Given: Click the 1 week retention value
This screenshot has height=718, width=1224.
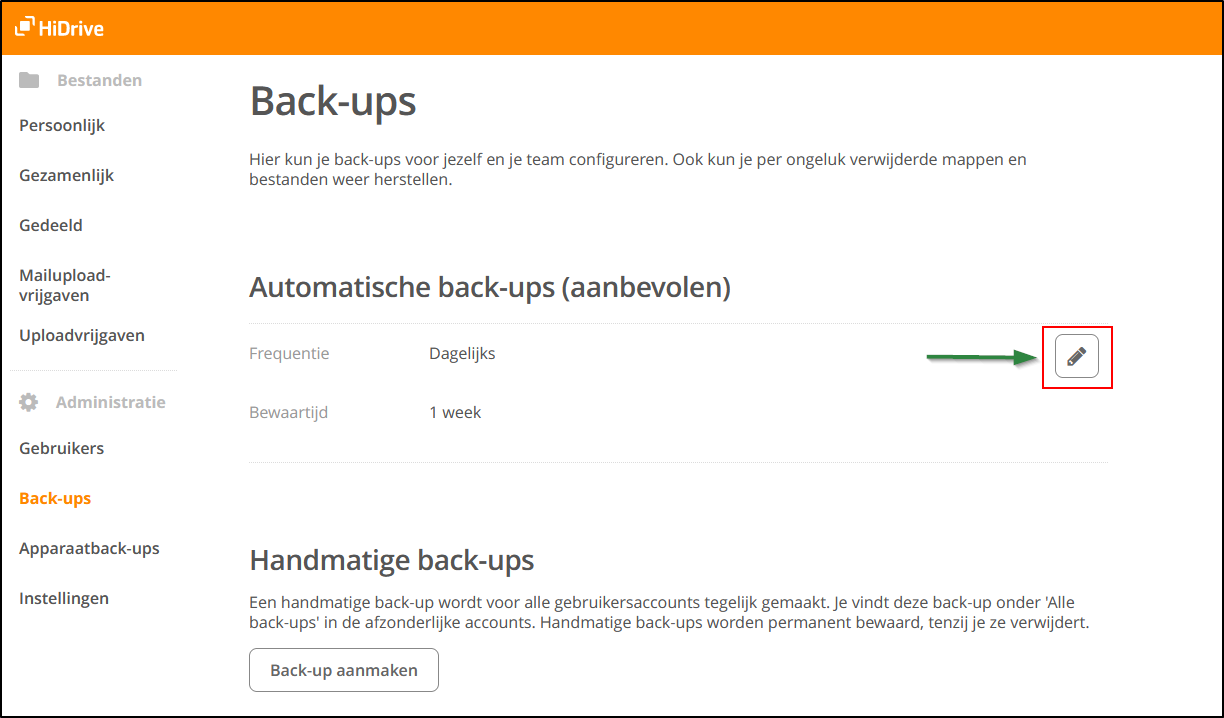Looking at the screenshot, I should pos(455,412).
